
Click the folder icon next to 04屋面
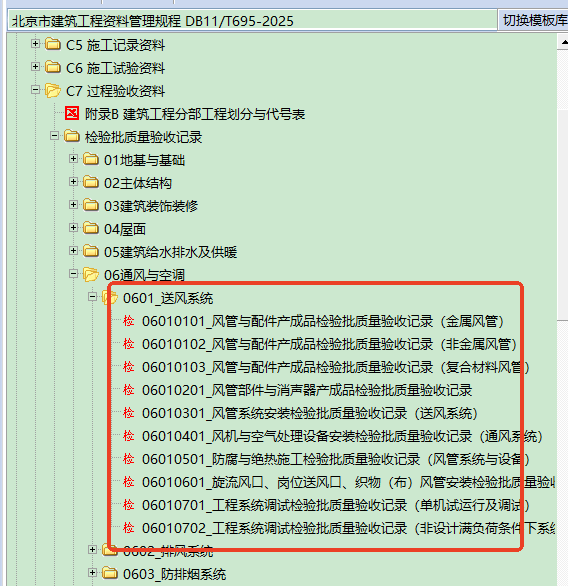(91, 228)
